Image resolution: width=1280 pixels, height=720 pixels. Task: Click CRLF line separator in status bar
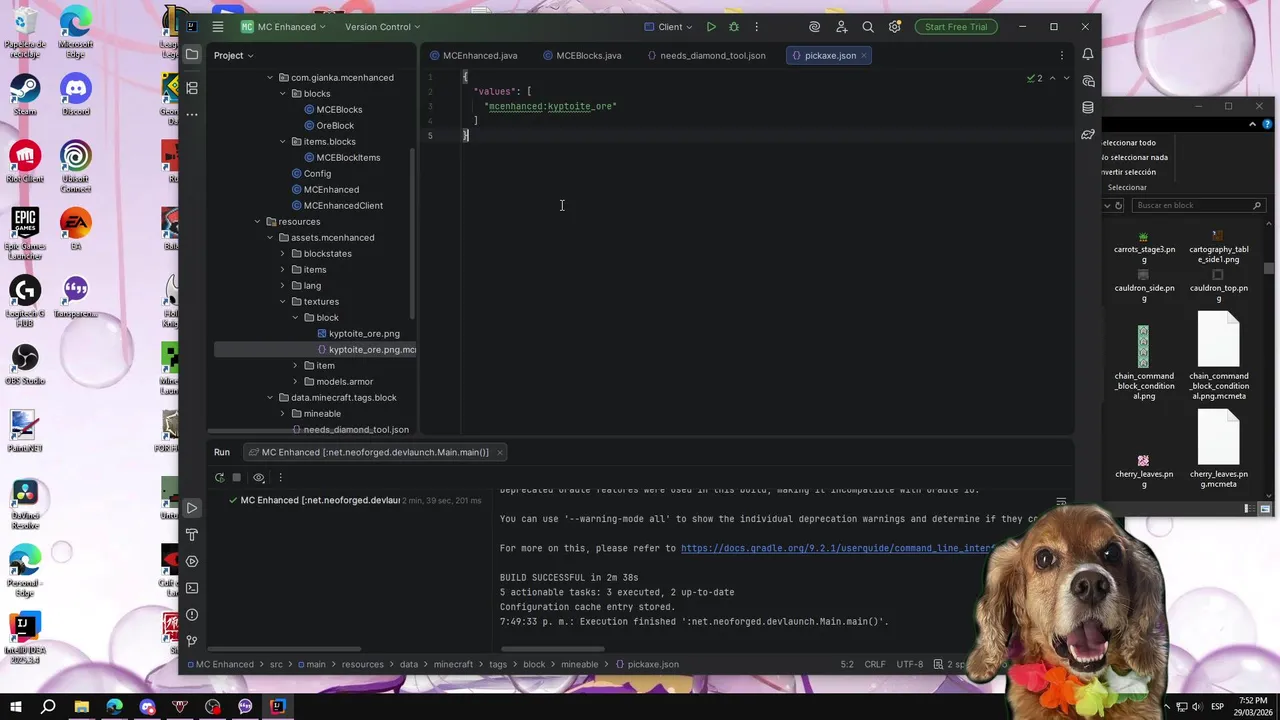(x=875, y=664)
